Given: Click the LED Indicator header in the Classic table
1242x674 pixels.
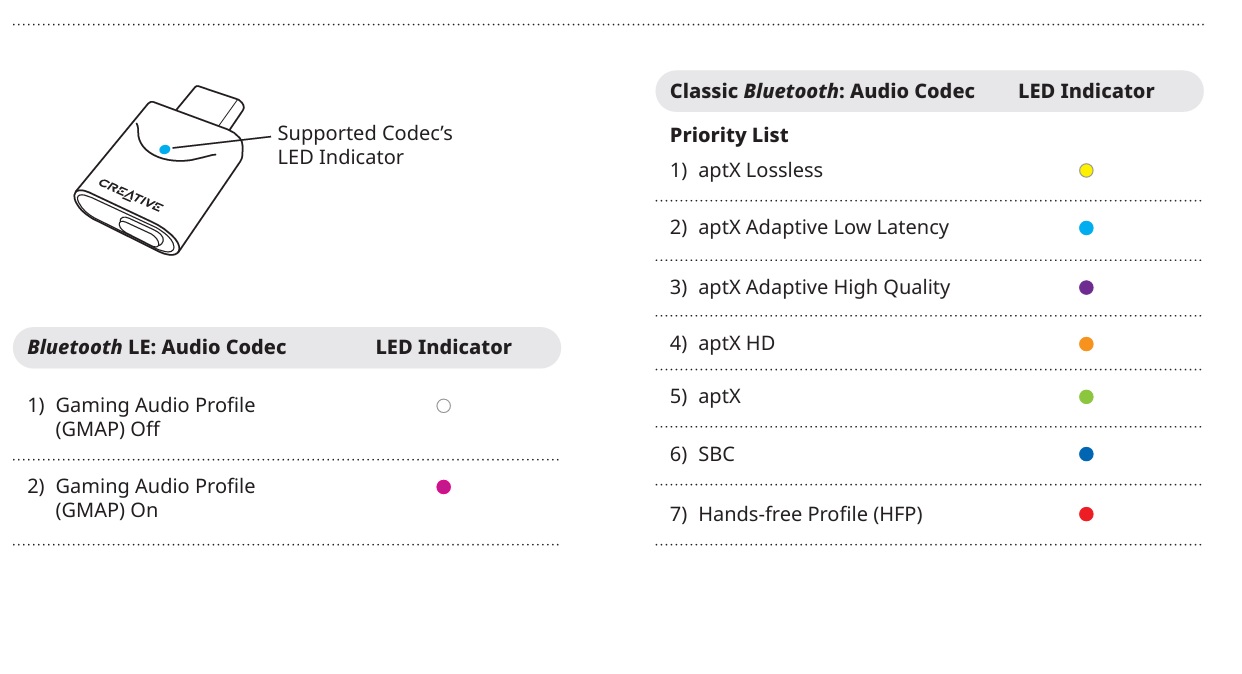Looking at the screenshot, I should coord(1086,91).
